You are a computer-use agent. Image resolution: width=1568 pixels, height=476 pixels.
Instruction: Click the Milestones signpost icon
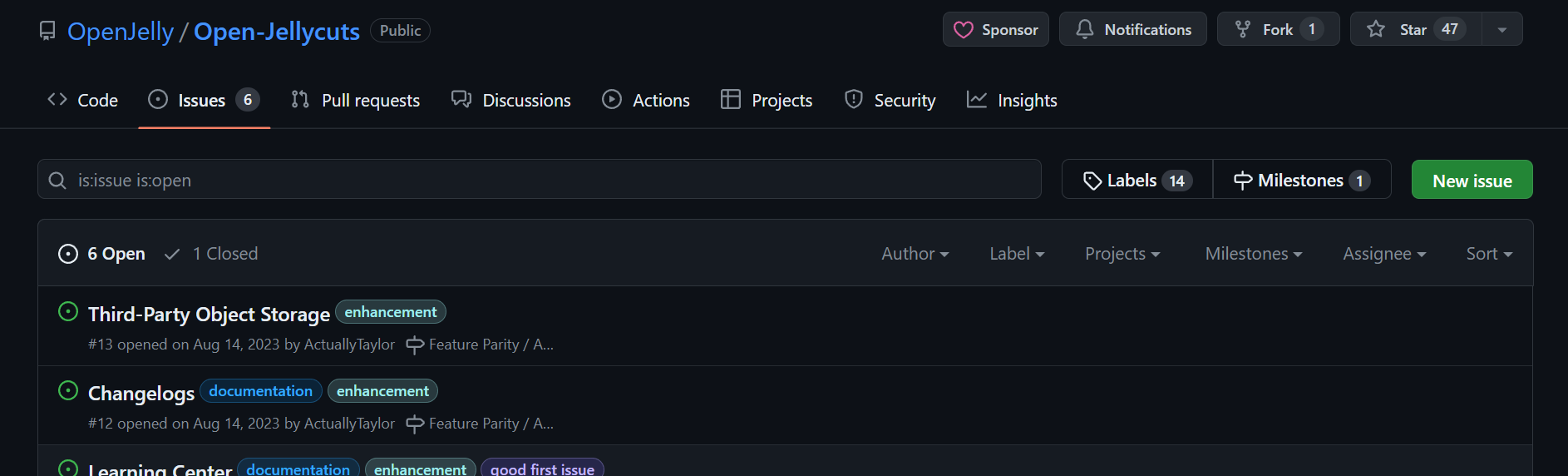1243,181
